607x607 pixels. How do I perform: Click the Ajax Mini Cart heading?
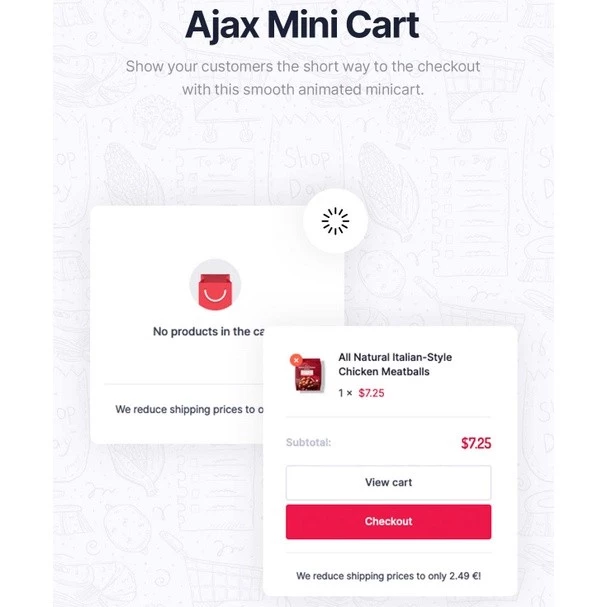point(302,26)
